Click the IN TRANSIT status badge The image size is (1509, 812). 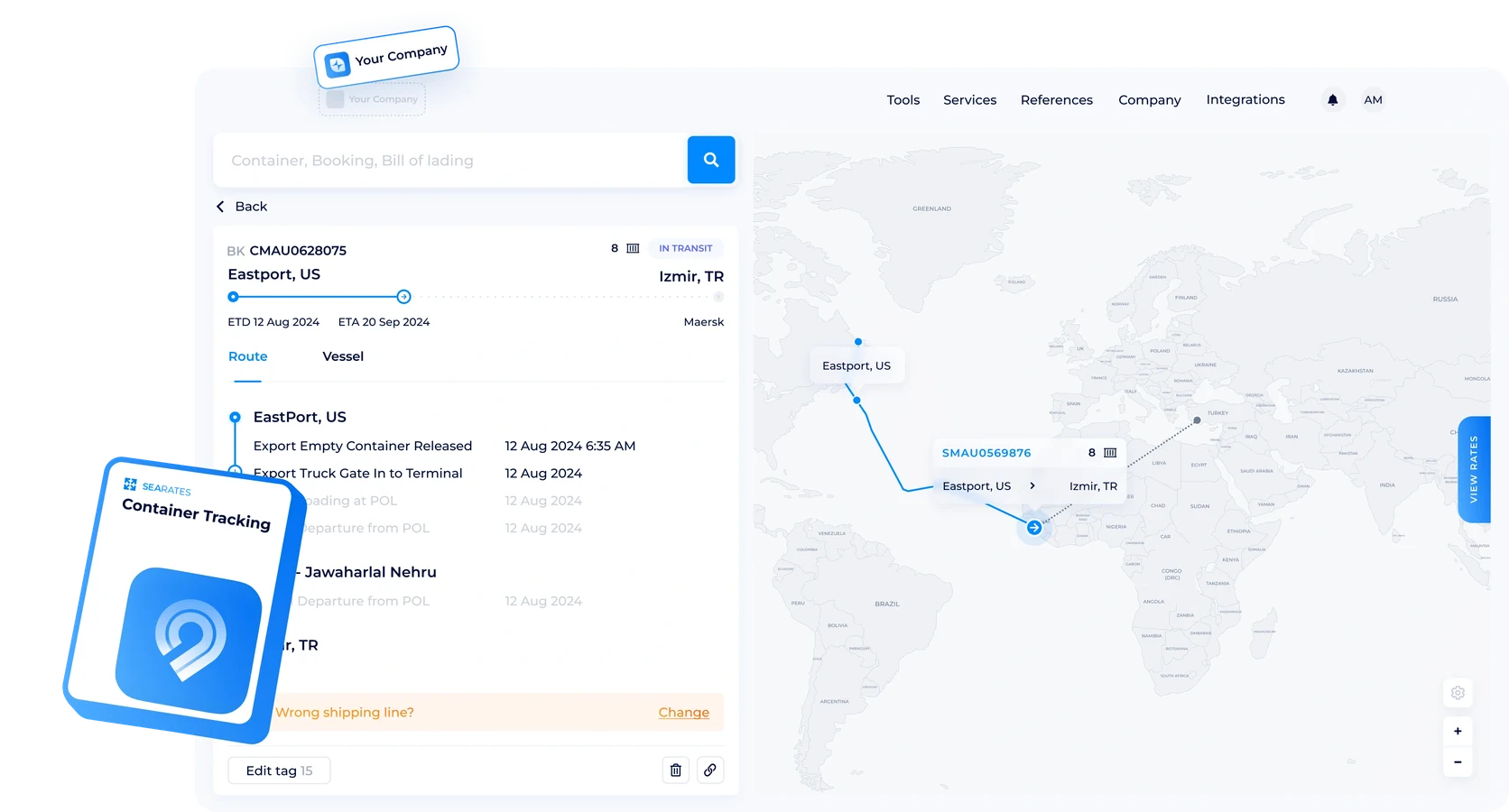click(x=686, y=248)
